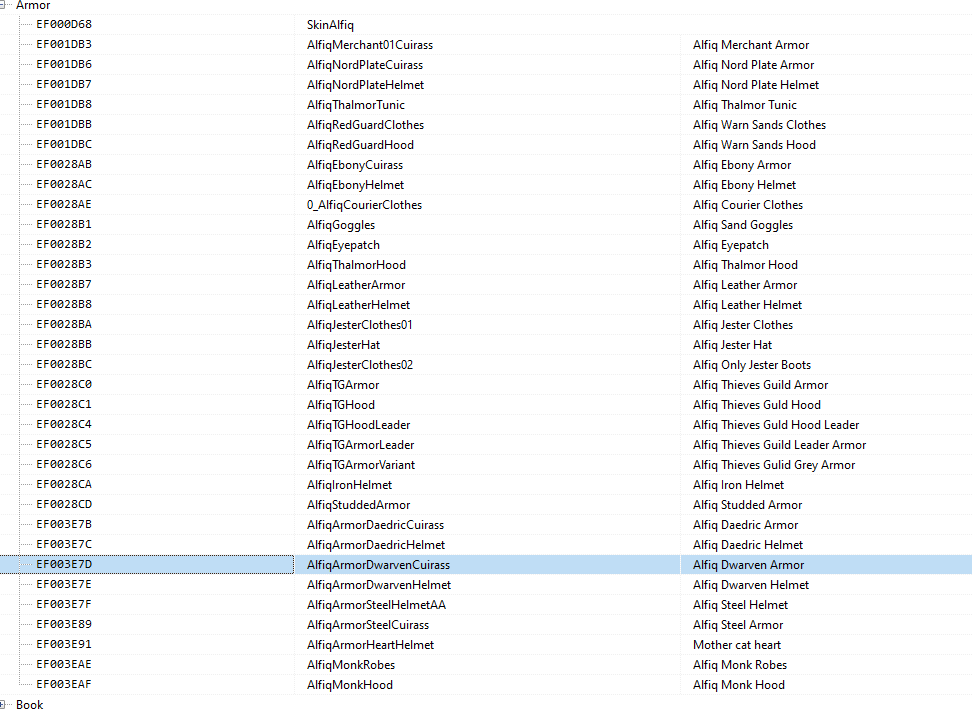Collapse the Armor tree node
The image size is (972, 713).
pos(2,5)
